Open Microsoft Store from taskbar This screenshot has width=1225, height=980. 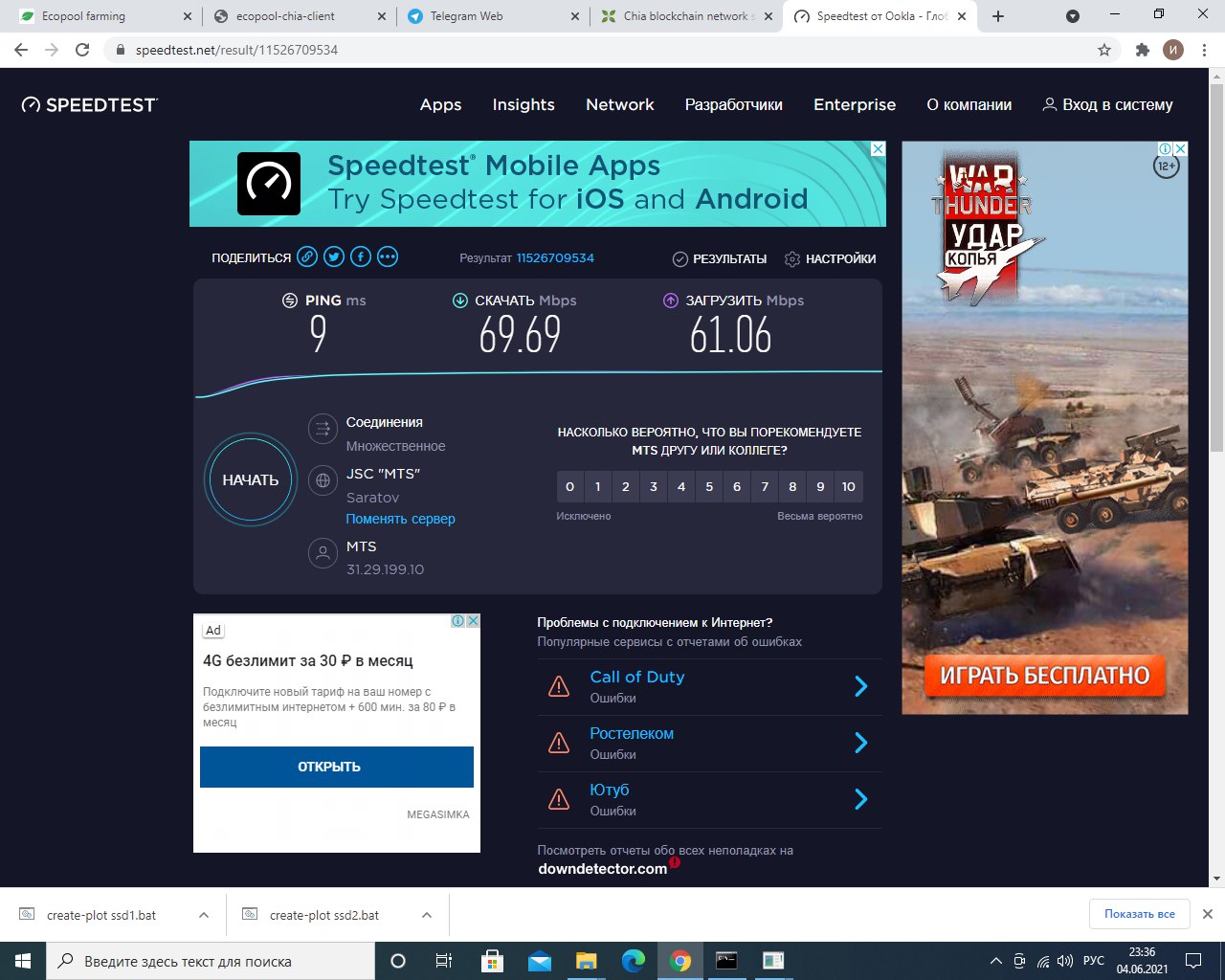[x=492, y=961]
